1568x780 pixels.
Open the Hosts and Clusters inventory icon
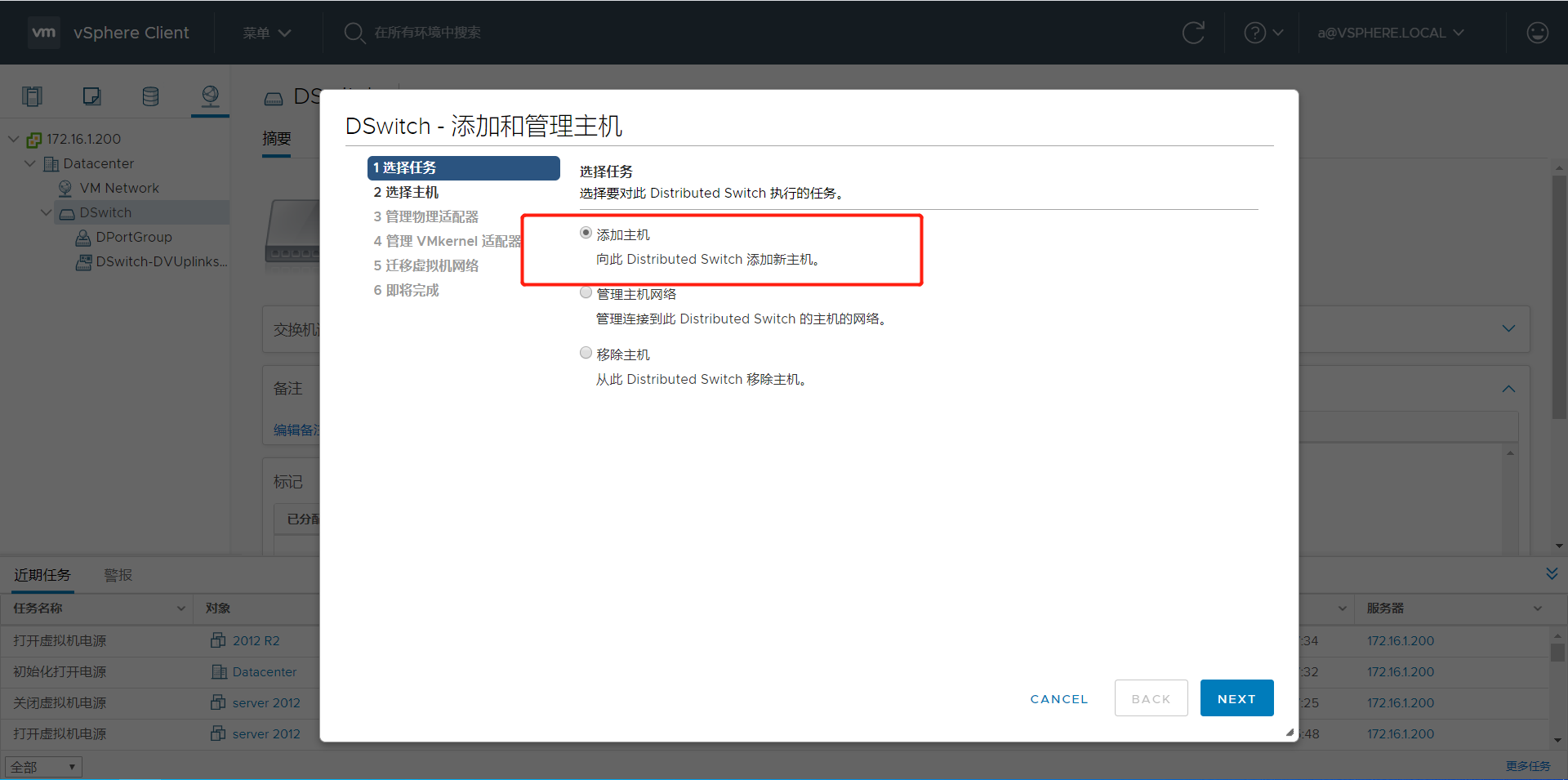pyautogui.click(x=33, y=96)
